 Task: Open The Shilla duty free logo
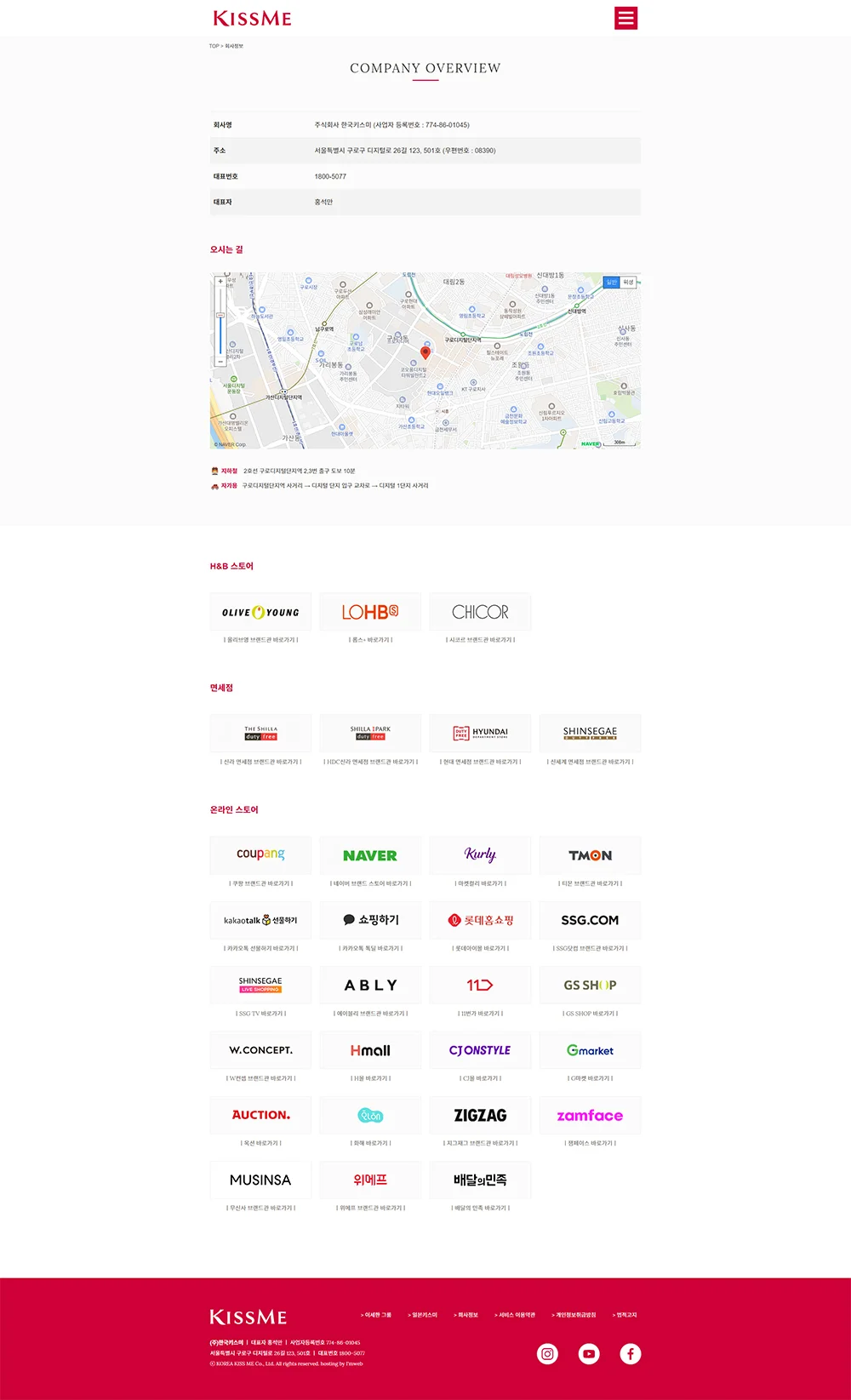point(260,733)
